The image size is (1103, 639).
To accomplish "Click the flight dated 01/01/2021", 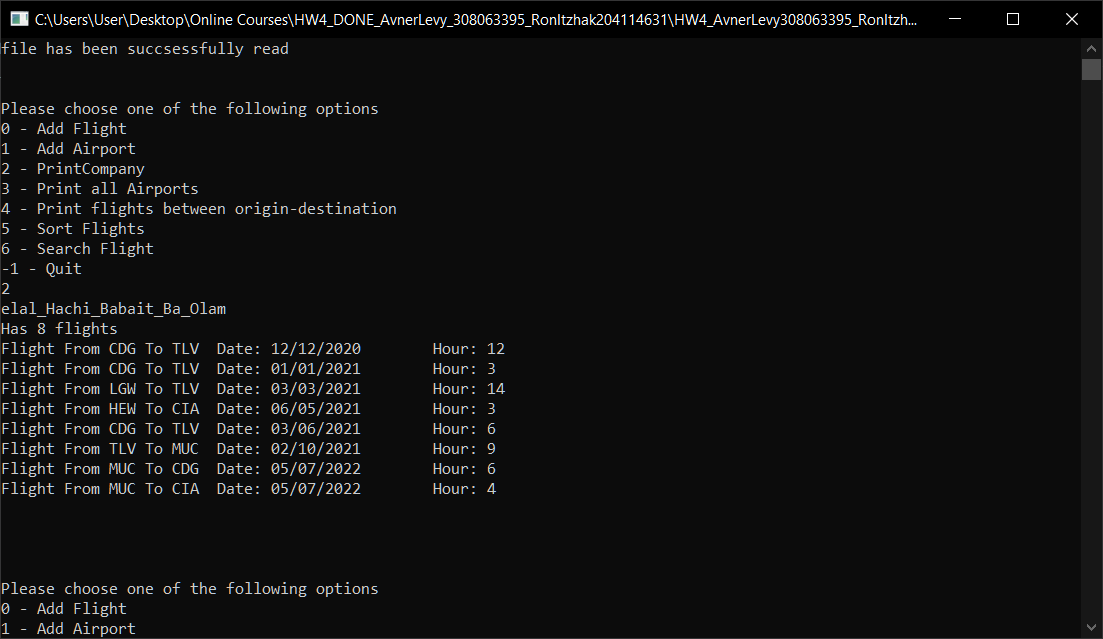I will pyautogui.click(x=249, y=369).
